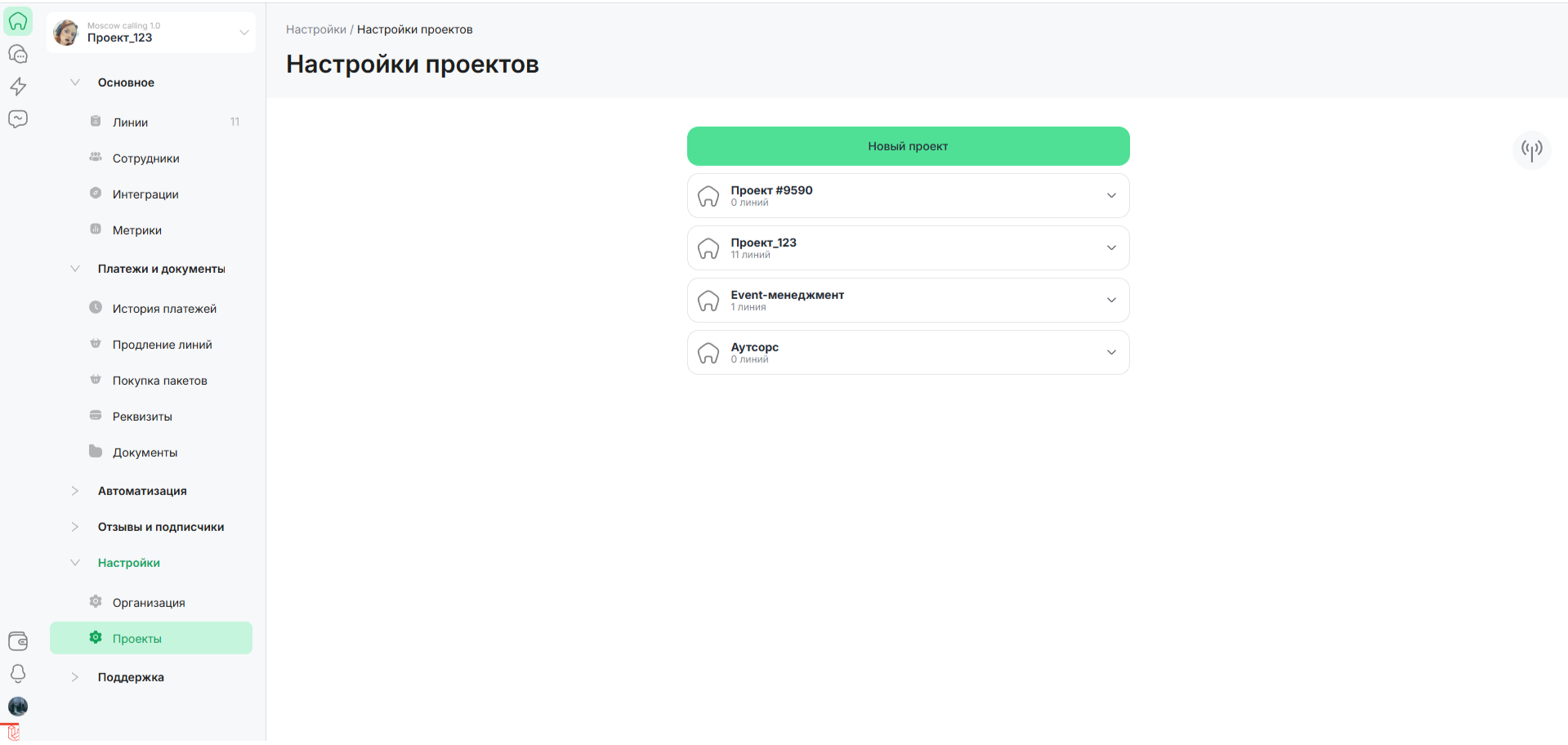
Task: Click Настройки breadcrumb link
Action: click(315, 29)
